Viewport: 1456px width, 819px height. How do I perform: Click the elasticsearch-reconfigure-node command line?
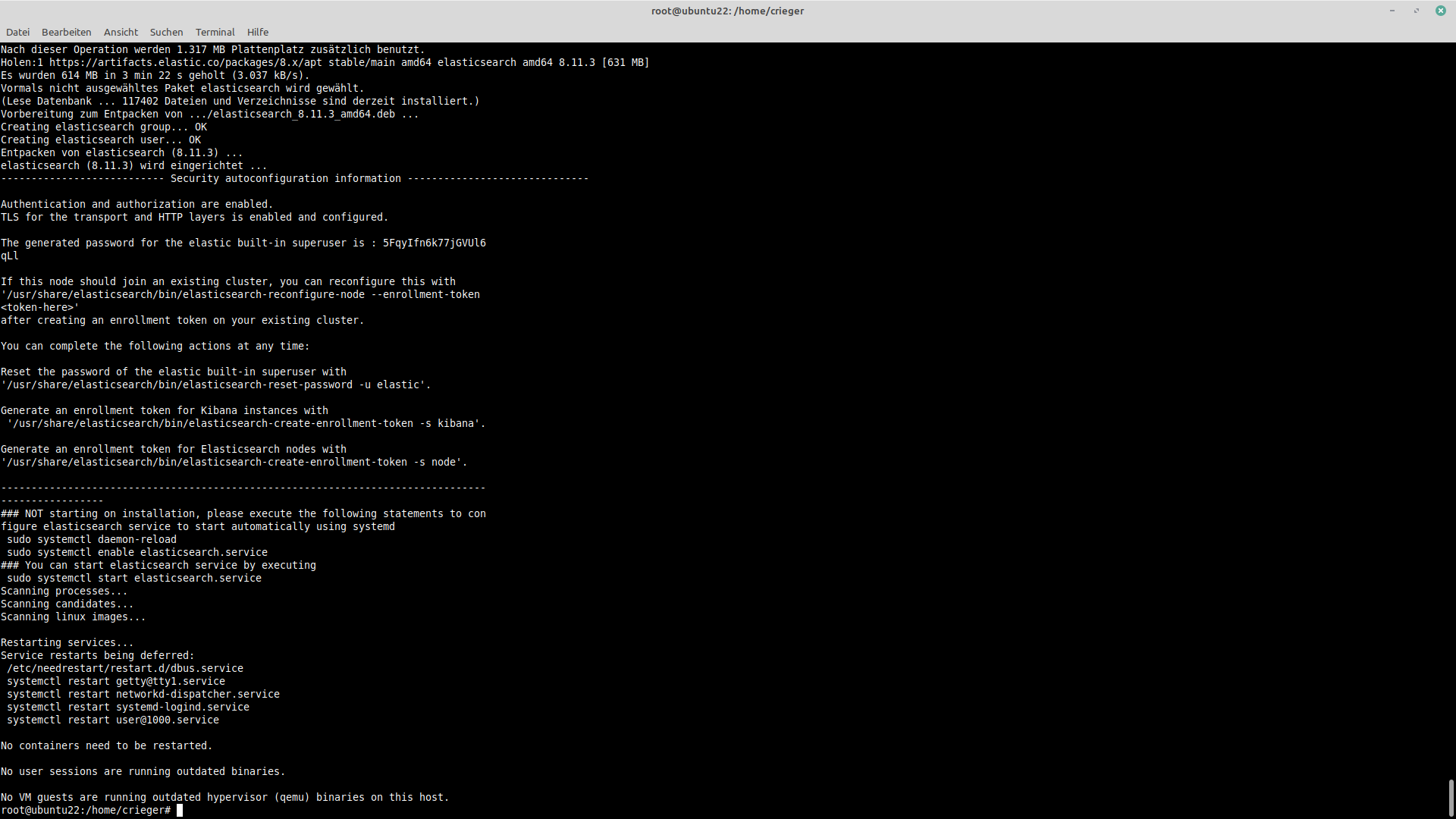click(x=240, y=294)
